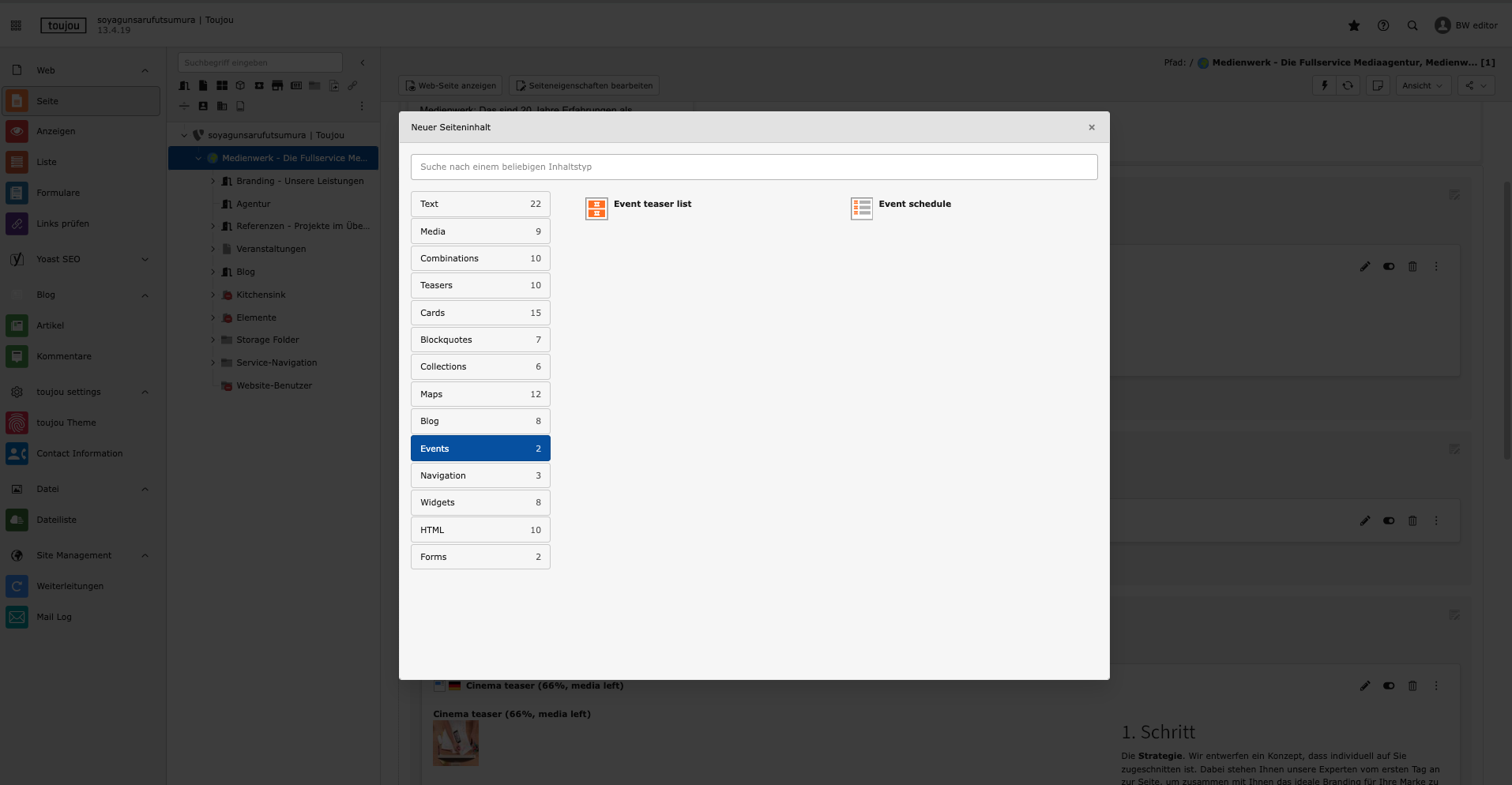Open the Mail Log module

(54, 617)
